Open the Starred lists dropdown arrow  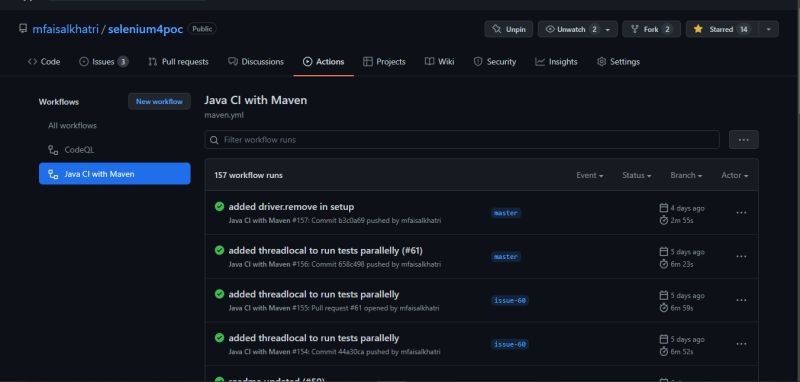click(x=768, y=30)
